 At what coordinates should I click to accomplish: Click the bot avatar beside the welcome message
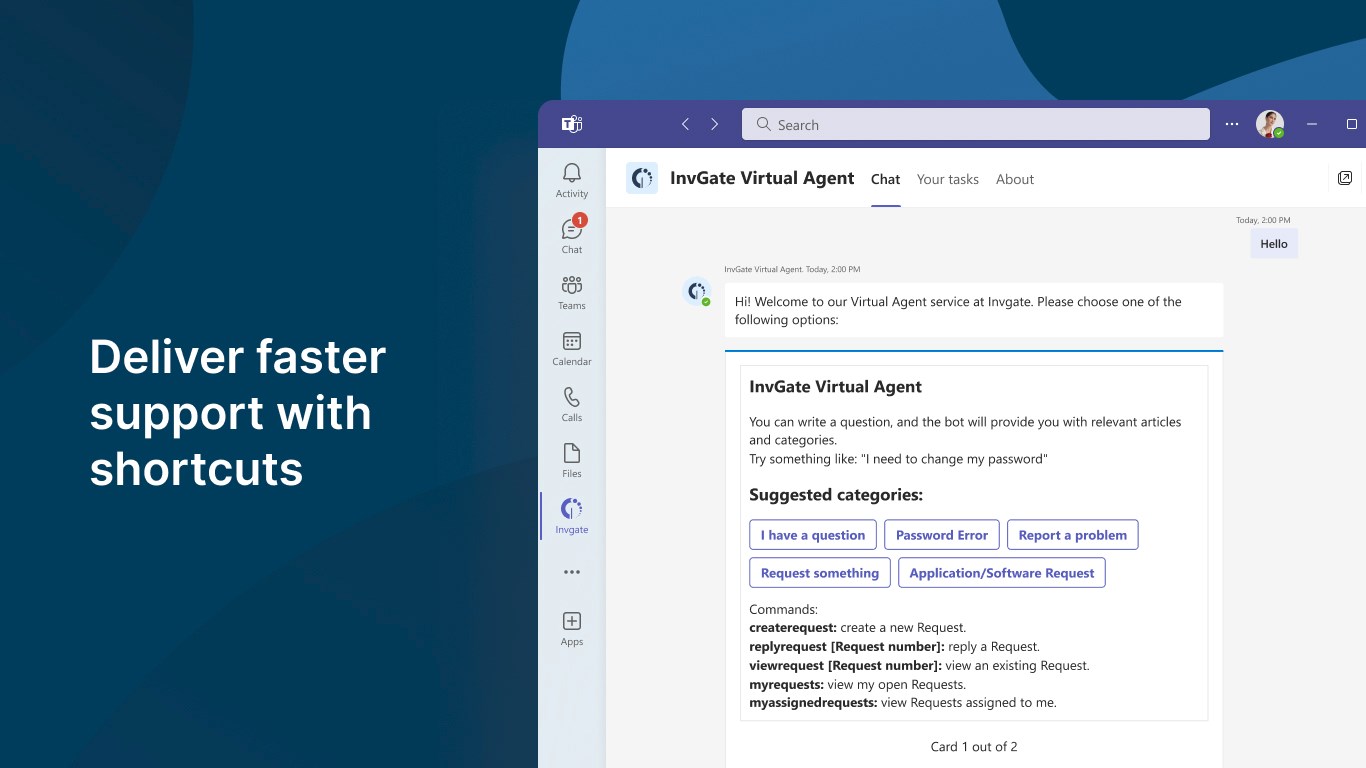(x=697, y=292)
